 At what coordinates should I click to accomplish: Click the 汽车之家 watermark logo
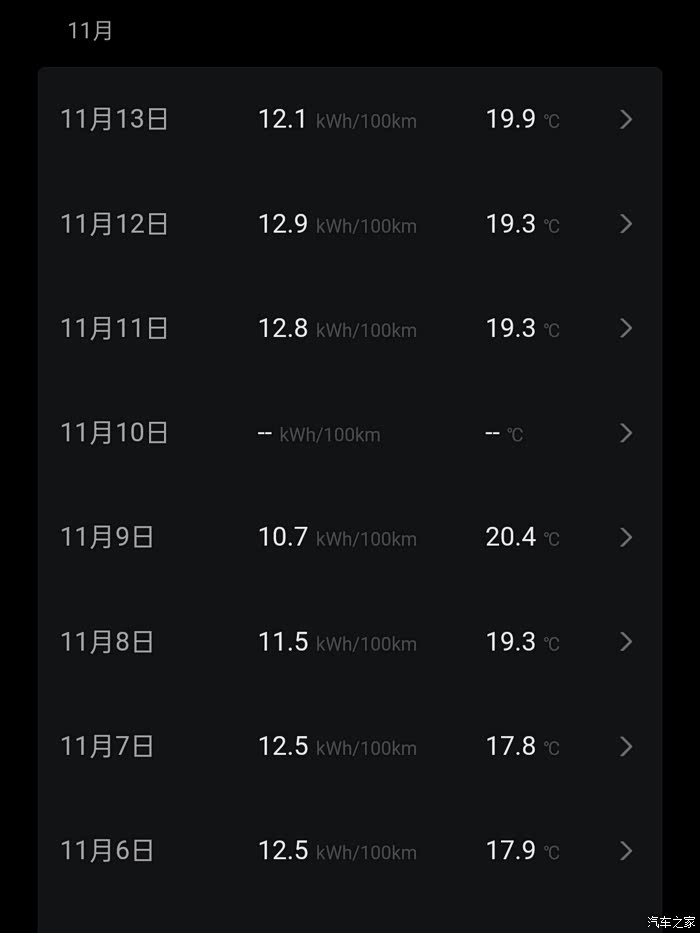(669, 921)
